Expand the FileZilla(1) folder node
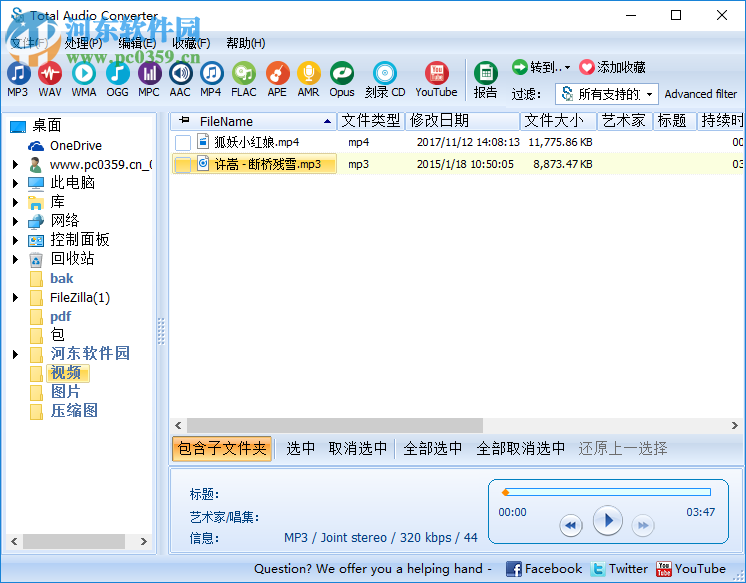This screenshot has height=583, width=746. [x=15, y=297]
